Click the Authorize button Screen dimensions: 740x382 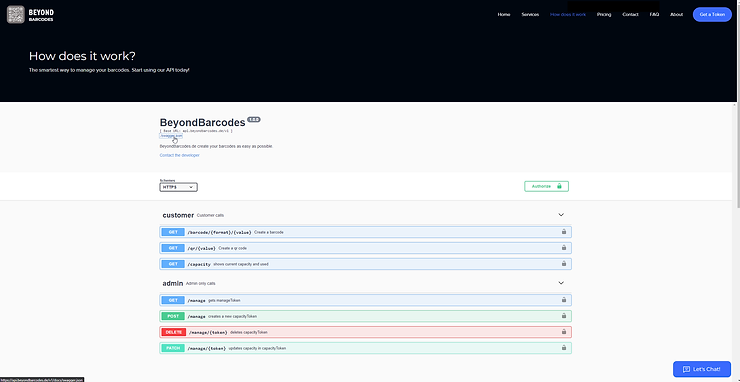547,186
